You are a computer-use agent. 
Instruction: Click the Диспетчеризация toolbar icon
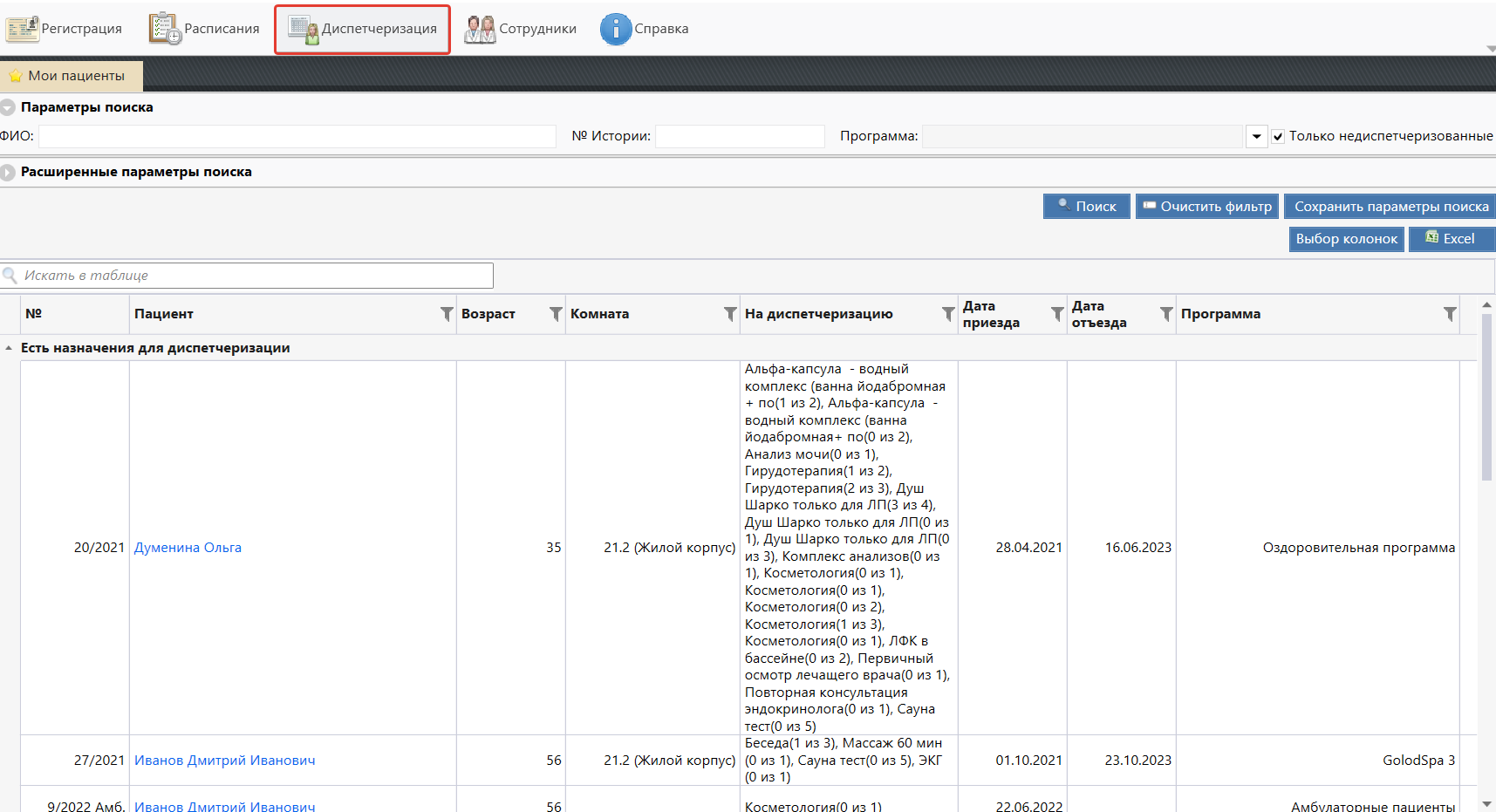[x=304, y=30]
